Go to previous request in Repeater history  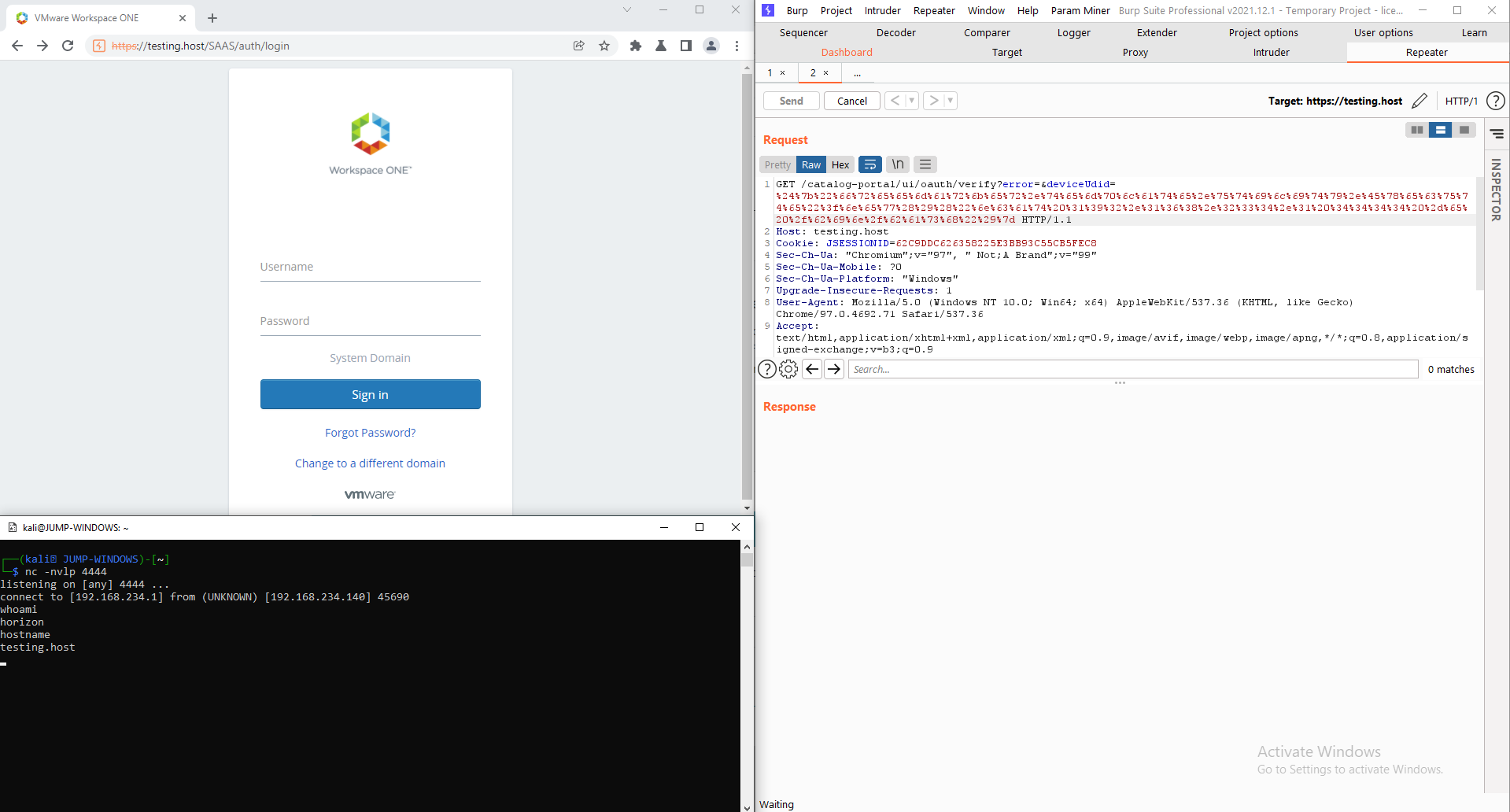(x=895, y=101)
